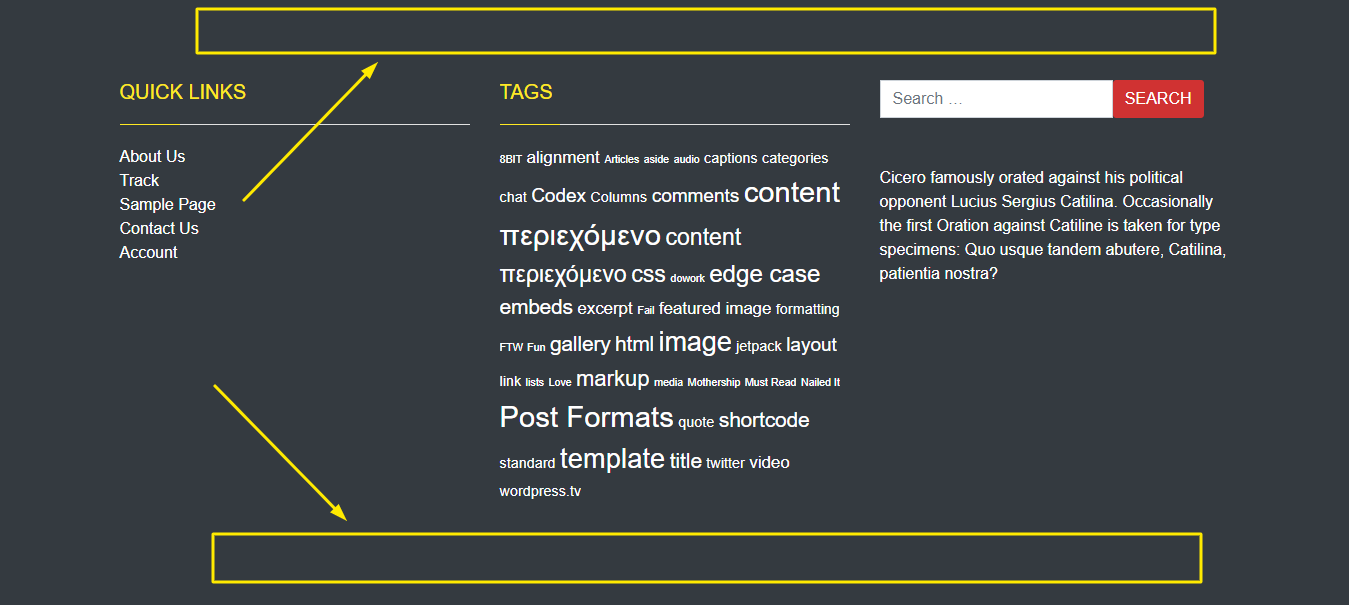Open the Nailed It tag

point(820,383)
